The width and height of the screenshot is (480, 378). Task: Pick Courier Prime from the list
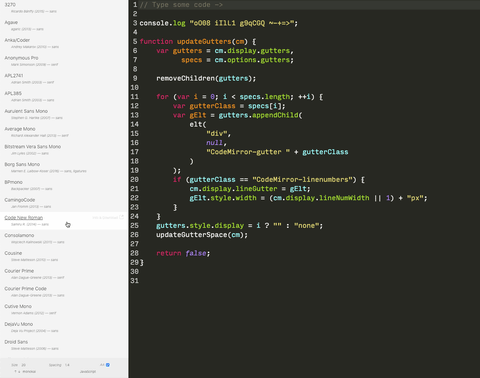pyautogui.click(x=19, y=271)
